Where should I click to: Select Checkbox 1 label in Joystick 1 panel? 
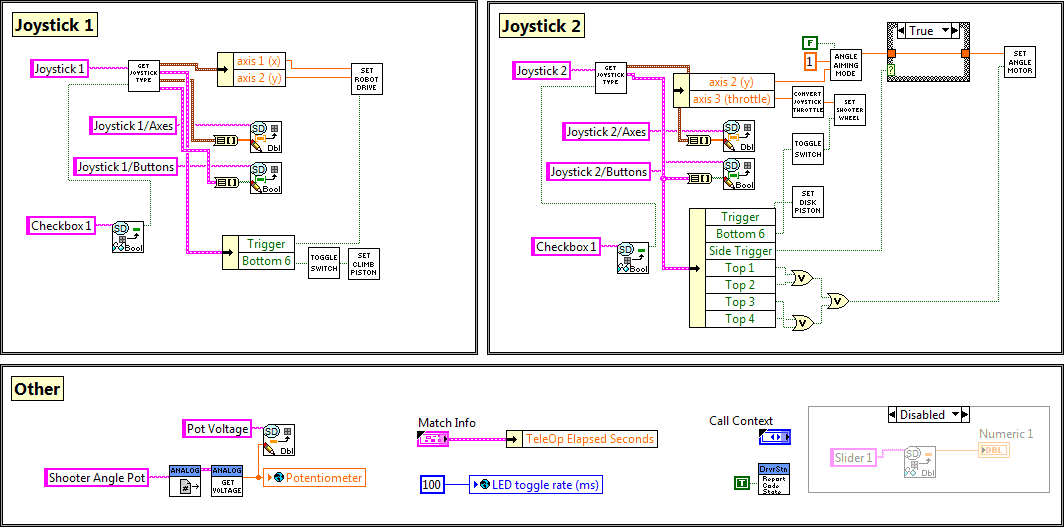[62, 226]
